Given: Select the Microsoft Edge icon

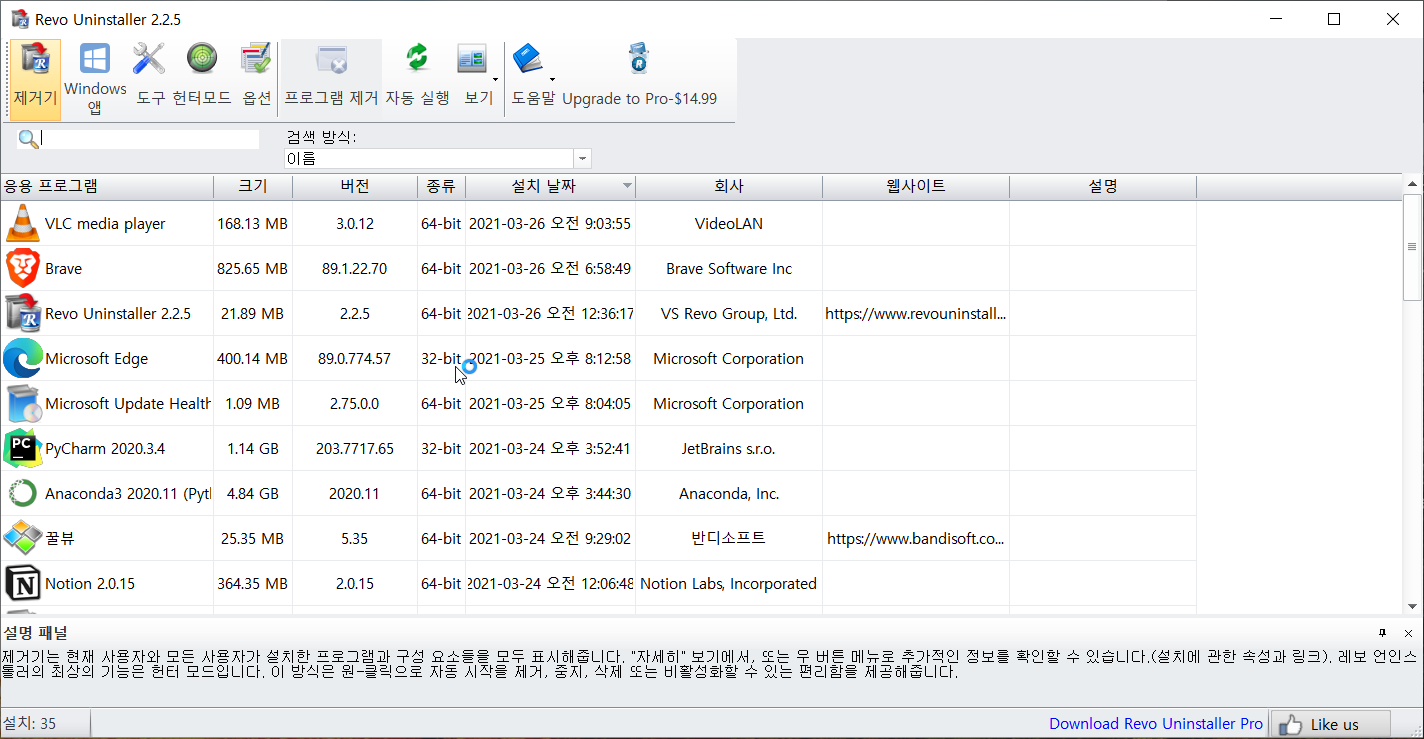Looking at the screenshot, I should click(22, 358).
